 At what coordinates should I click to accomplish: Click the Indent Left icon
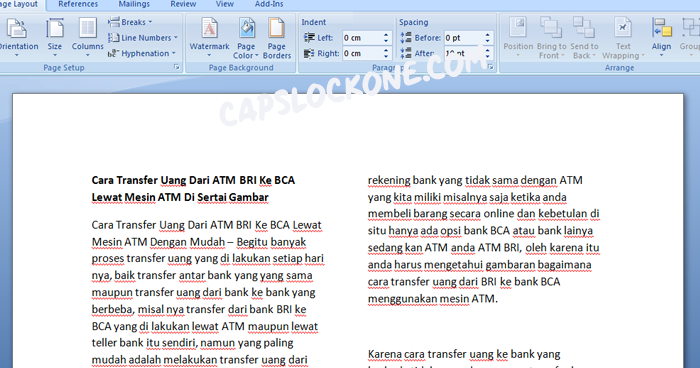point(309,38)
